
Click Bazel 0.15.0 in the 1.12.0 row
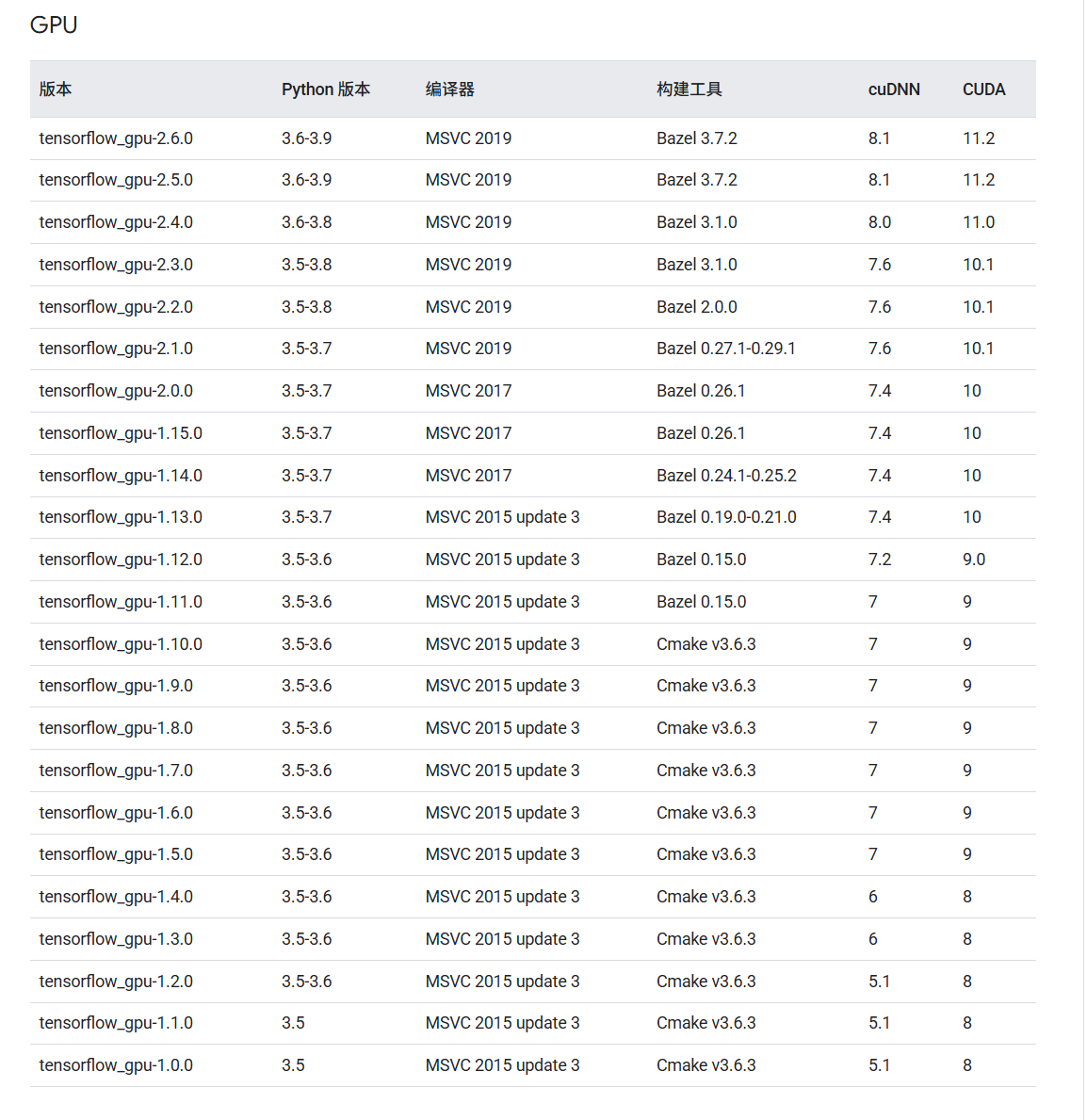tap(702, 560)
